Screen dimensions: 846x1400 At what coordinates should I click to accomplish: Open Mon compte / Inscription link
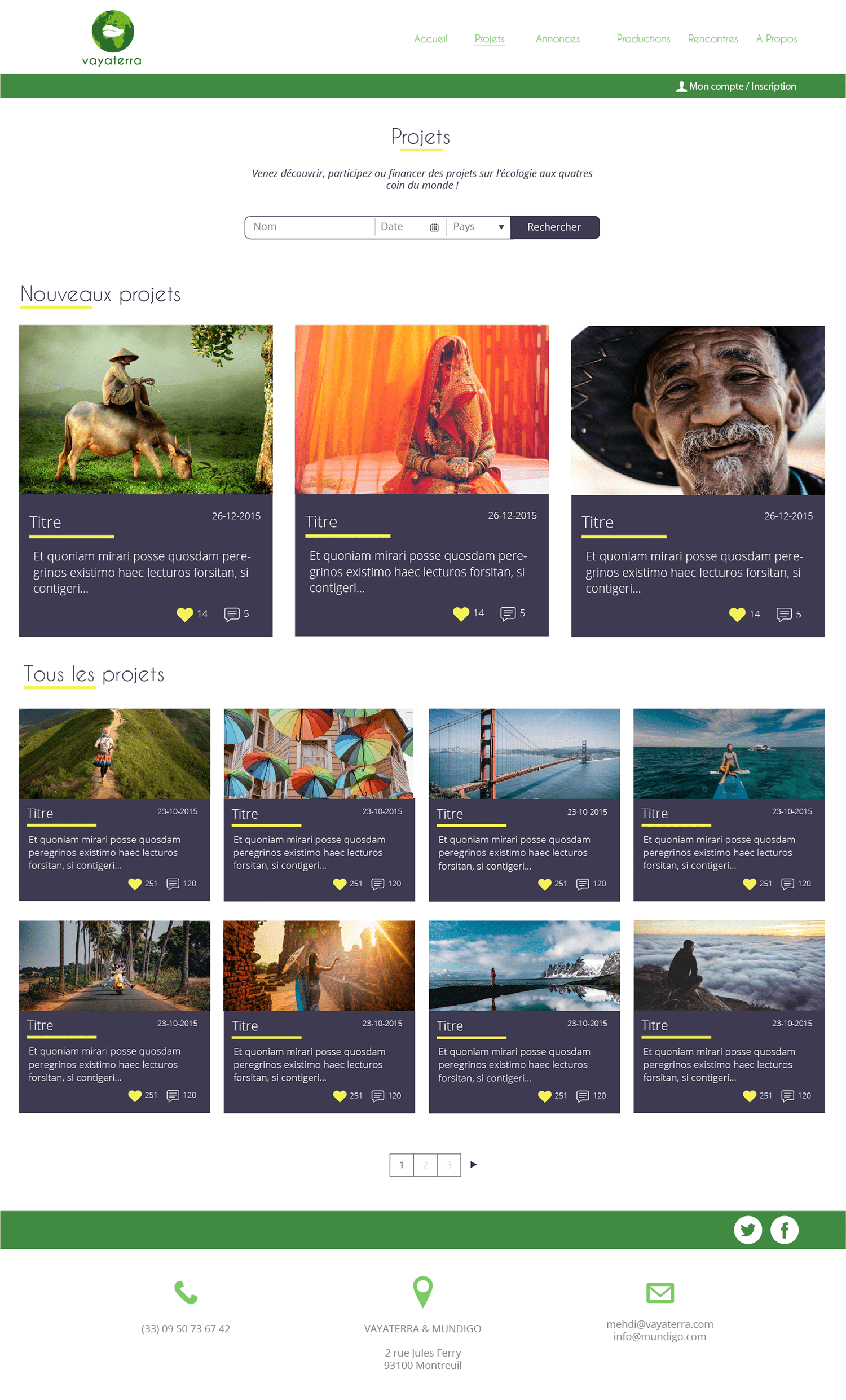click(736, 86)
